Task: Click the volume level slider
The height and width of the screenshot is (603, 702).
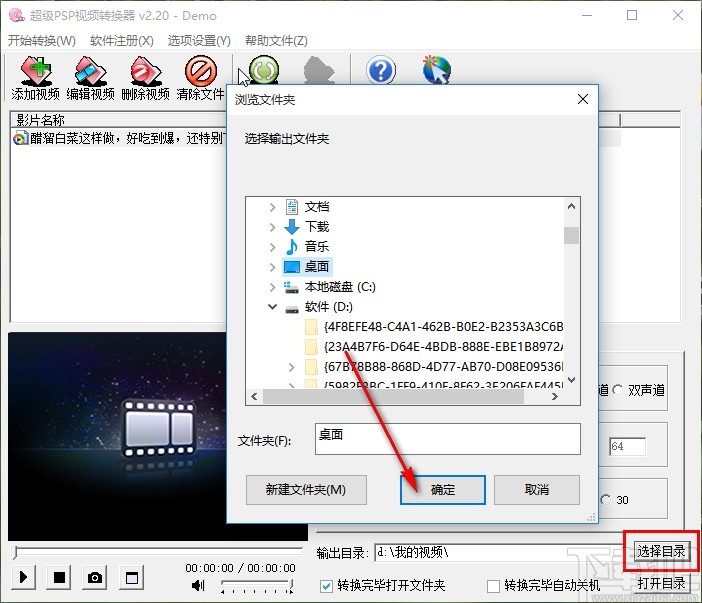Action: click(257, 584)
